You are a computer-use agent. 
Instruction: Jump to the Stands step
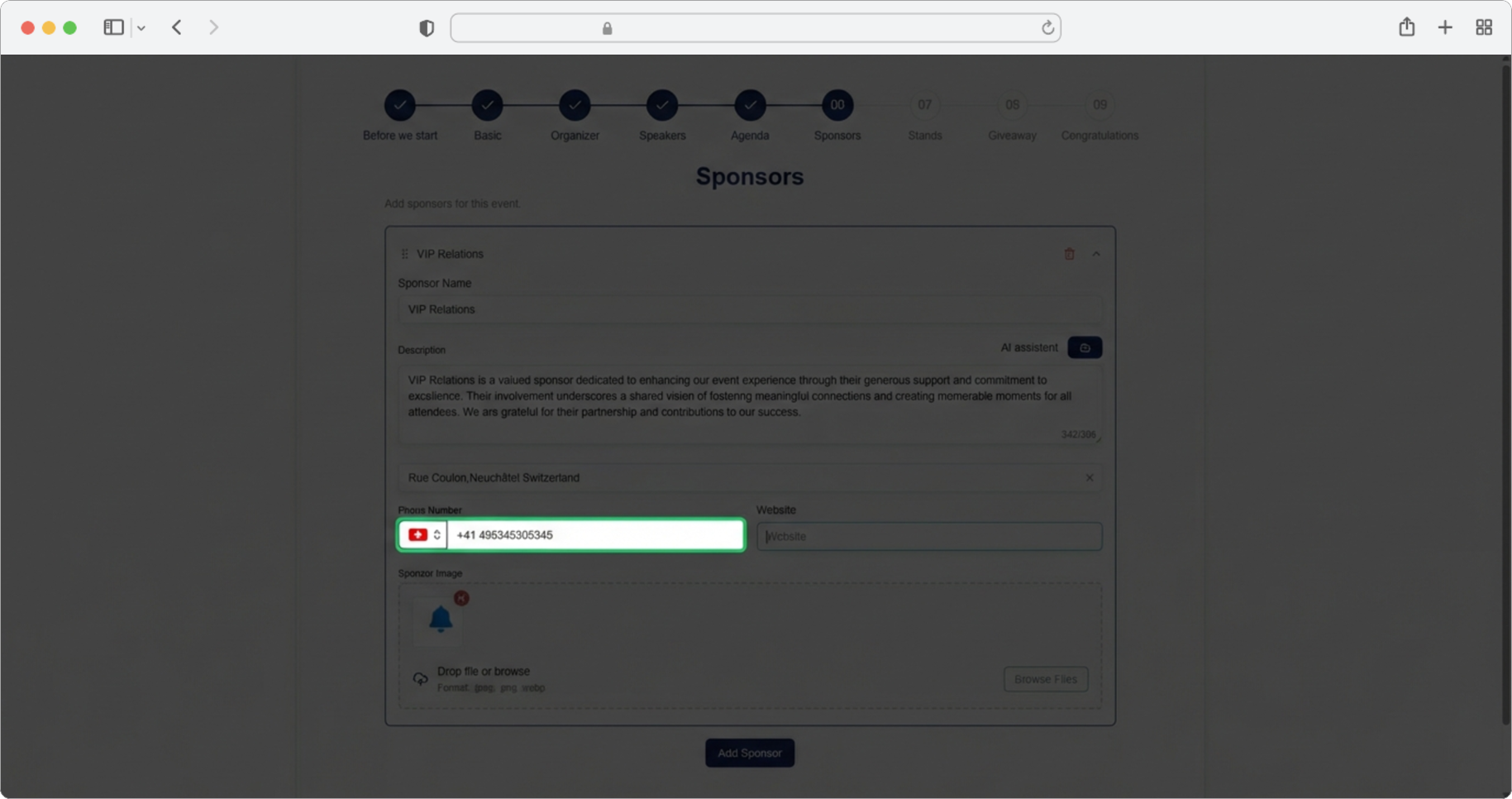point(924,105)
